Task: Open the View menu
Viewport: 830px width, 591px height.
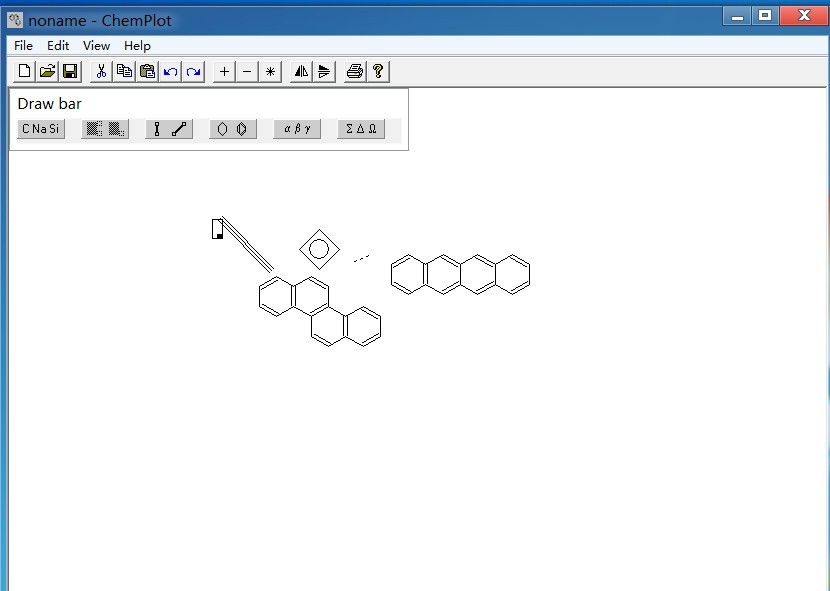Action: pyautogui.click(x=96, y=45)
